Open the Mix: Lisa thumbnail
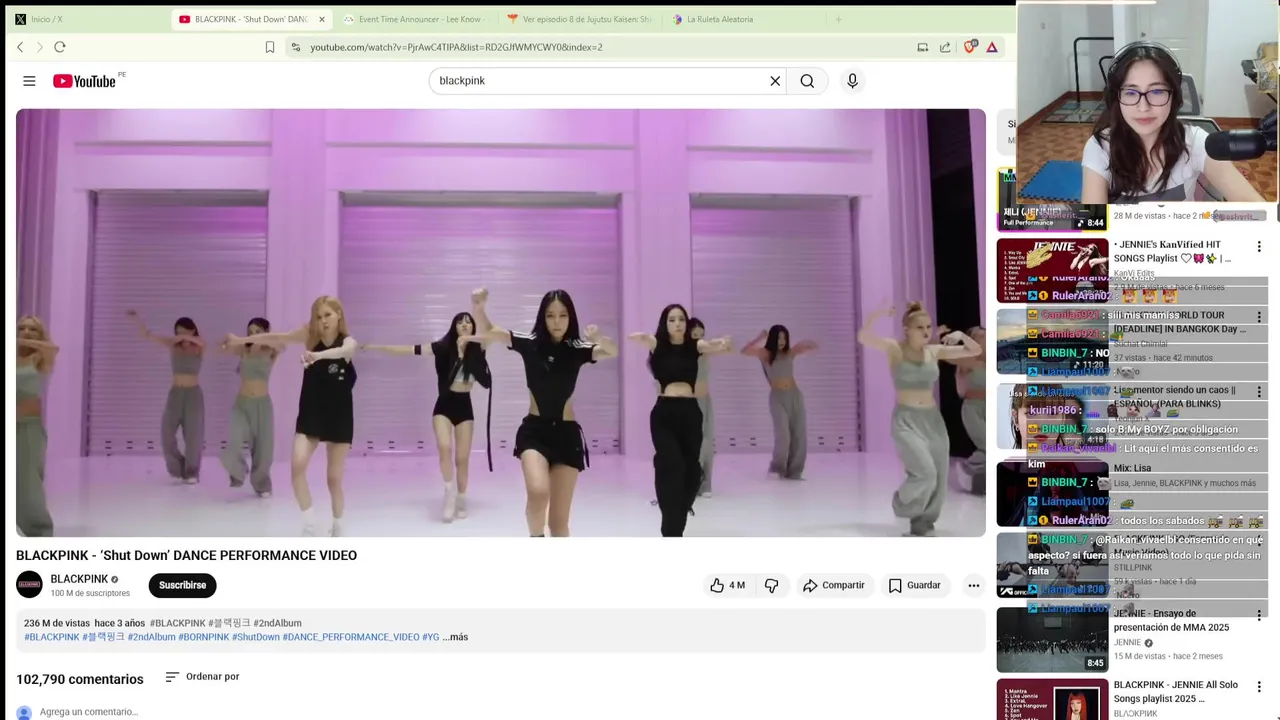The image size is (1280, 720). tap(1052, 493)
